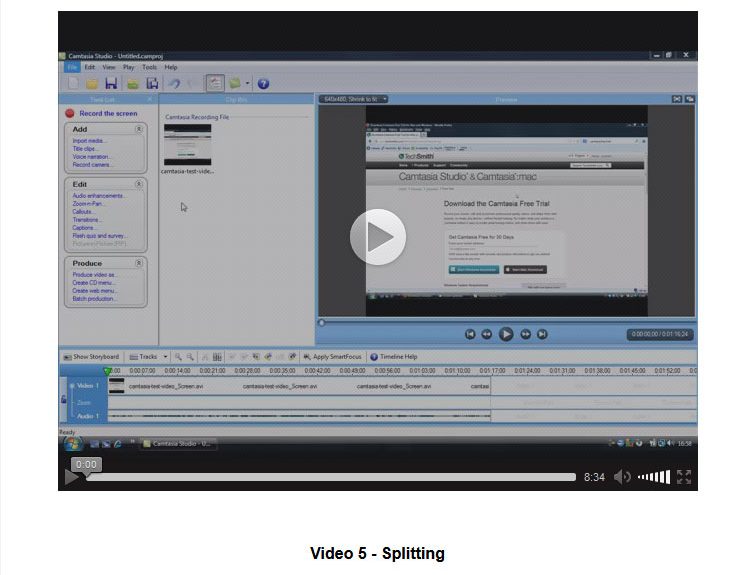The width and height of the screenshot is (755, 575).
Task: Click Timeline Help button
Action: click(x=393, y=357)
